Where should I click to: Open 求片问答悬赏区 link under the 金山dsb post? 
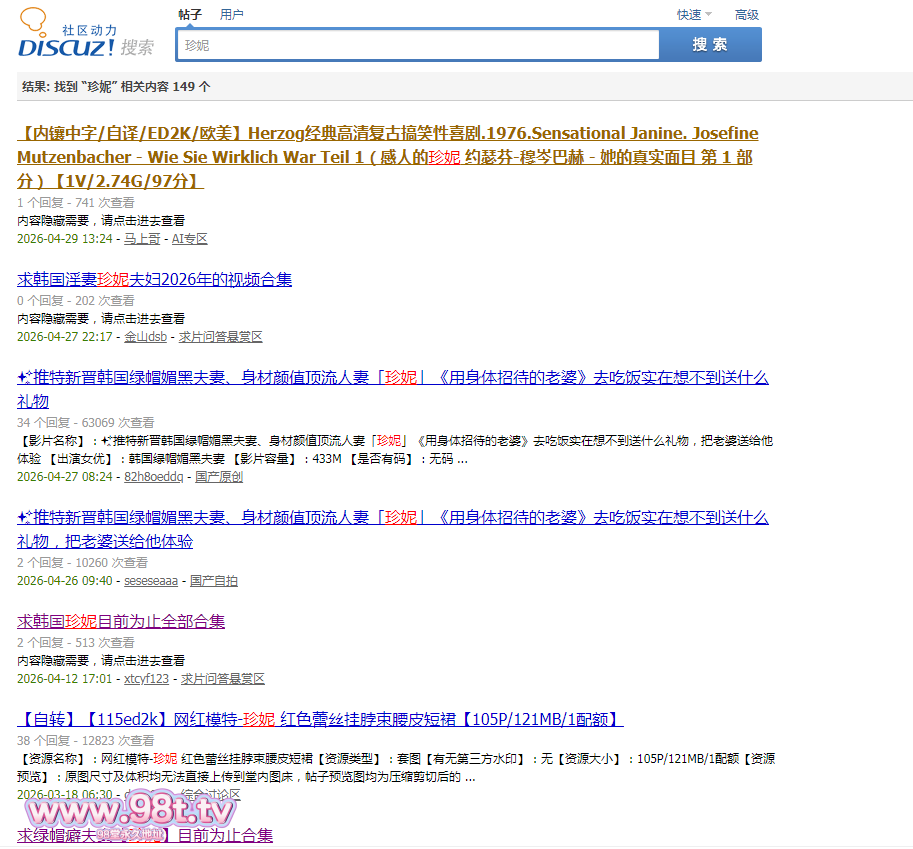click(x=220, y=337)
